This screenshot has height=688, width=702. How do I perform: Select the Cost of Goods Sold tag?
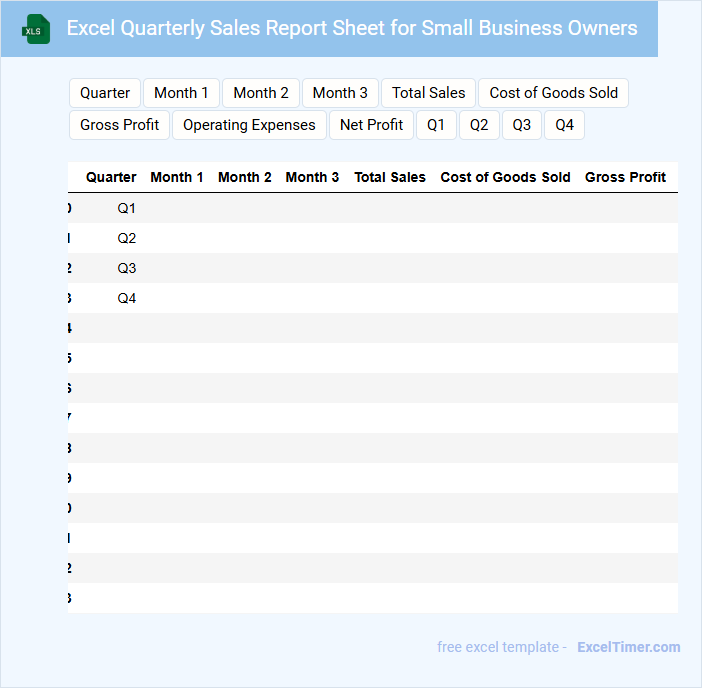point(553,93)
